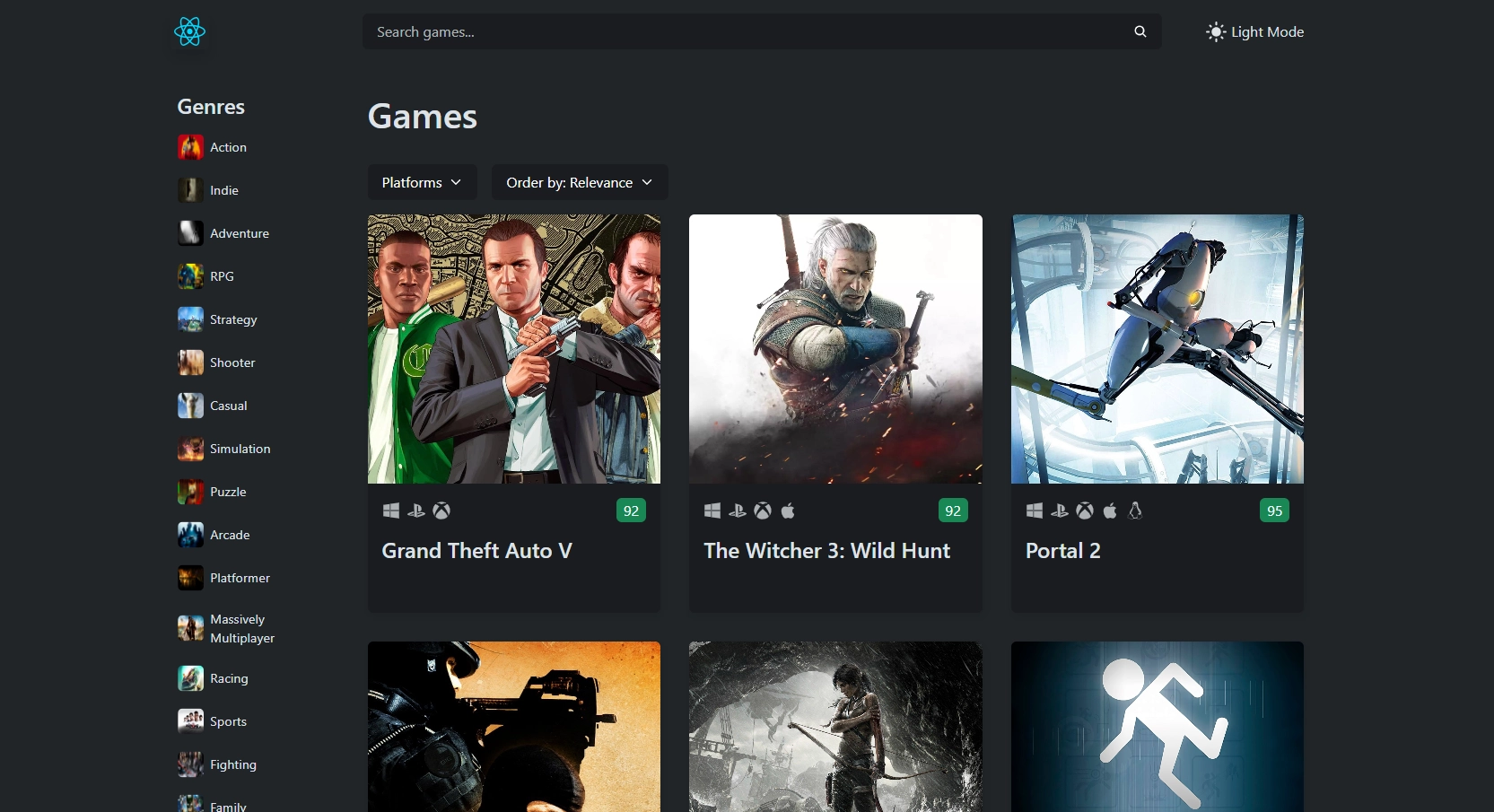Click the Massively Multiplayer genre thumbnail icon

(x=190, y=628)
